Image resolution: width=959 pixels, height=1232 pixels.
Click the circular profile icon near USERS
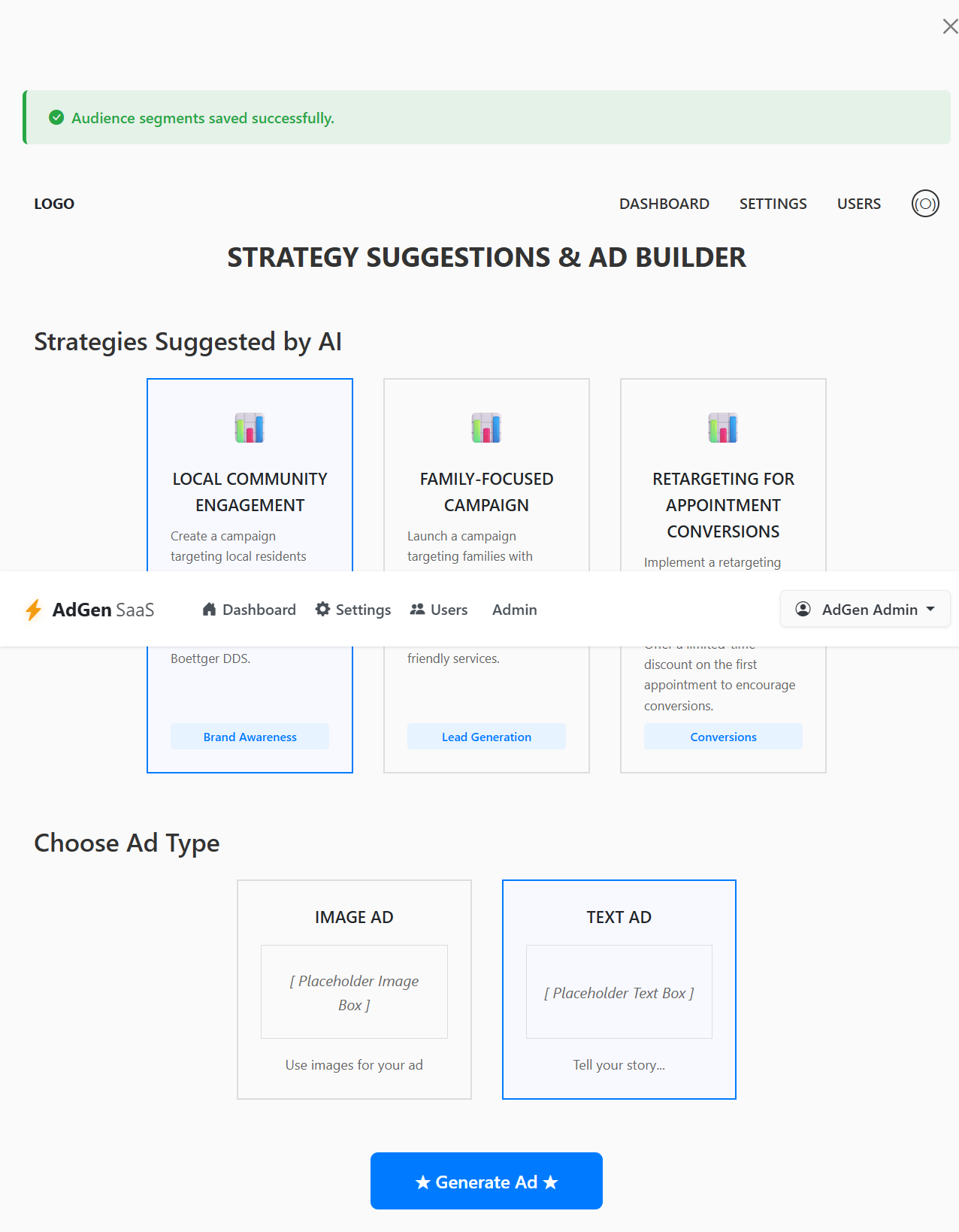tap(925, 204)
